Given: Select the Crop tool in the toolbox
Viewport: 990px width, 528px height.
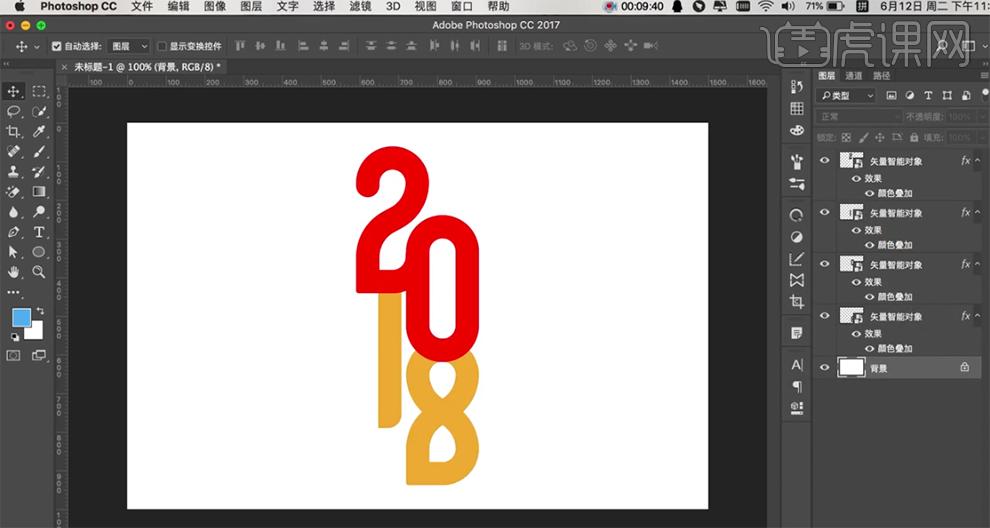Looking at the screenshot, I should tap(13, 131).
